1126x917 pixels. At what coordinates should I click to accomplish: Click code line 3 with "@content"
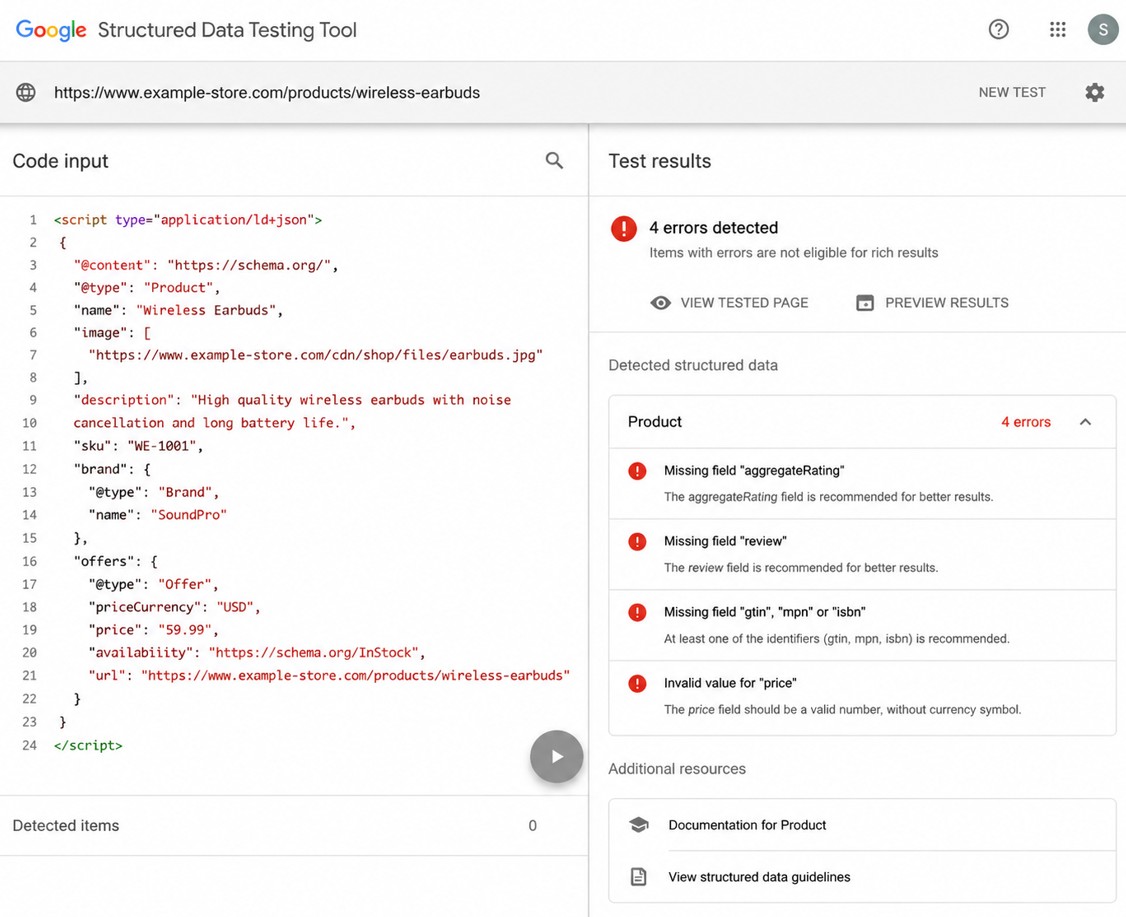point(205,265)
